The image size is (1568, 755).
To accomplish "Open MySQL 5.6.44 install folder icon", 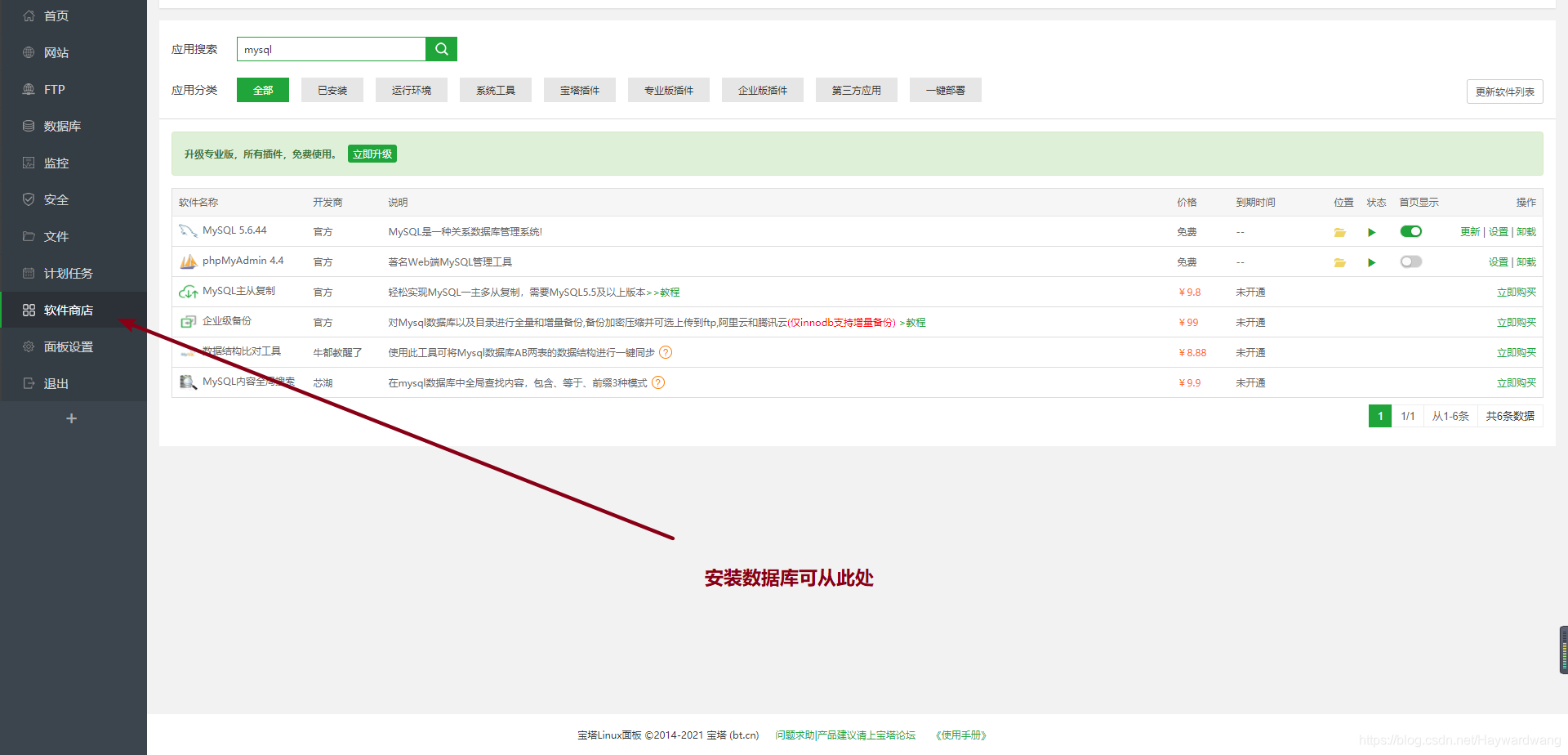I will point(1339,232).
